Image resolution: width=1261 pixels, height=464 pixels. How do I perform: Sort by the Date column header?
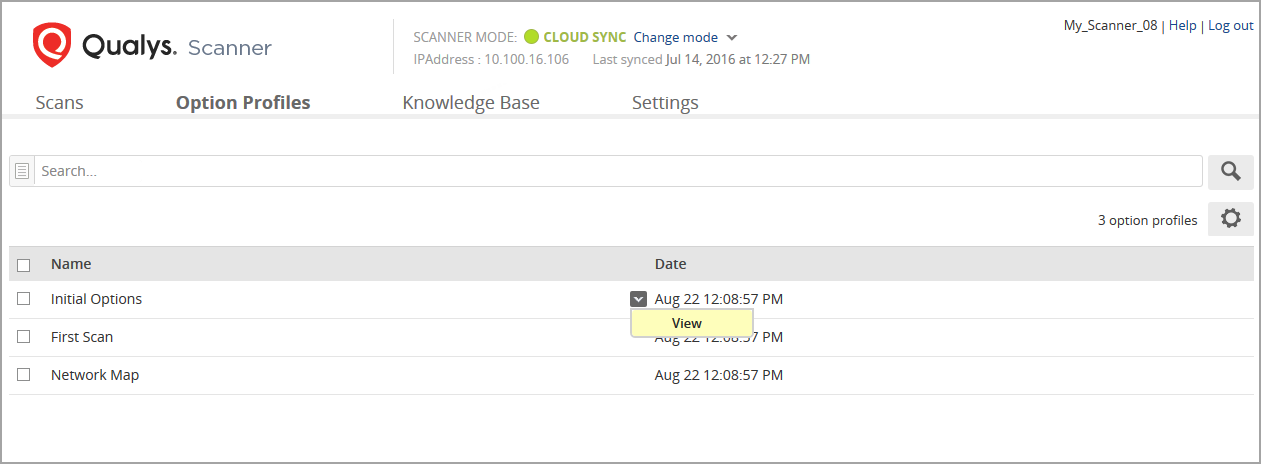click(670, 265)
